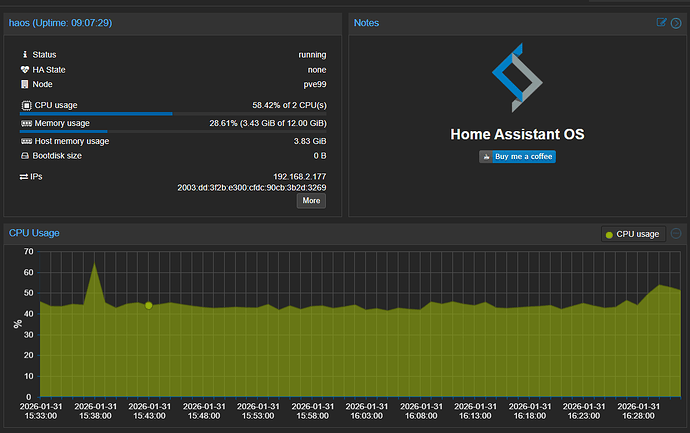Open the Buy me a coffee link
This screenshot has width=690, height=433.
517,157
